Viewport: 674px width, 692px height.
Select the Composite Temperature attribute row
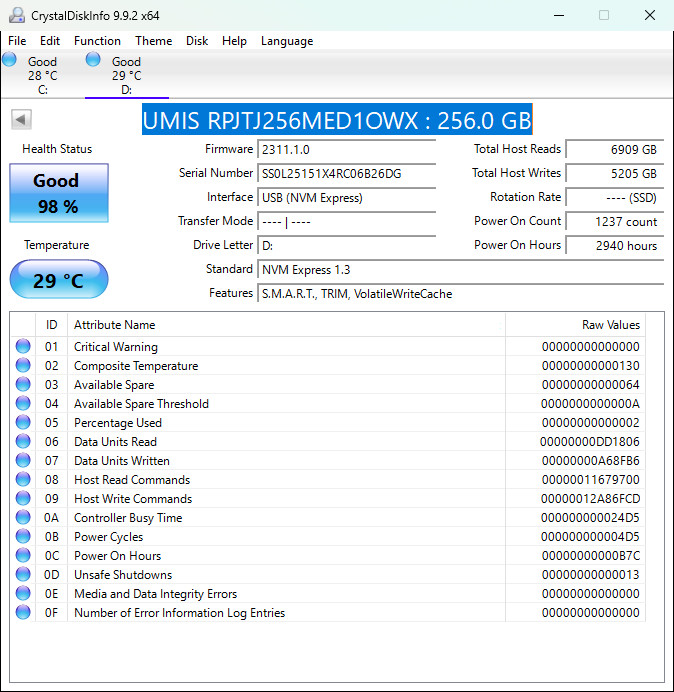[328, 365]
